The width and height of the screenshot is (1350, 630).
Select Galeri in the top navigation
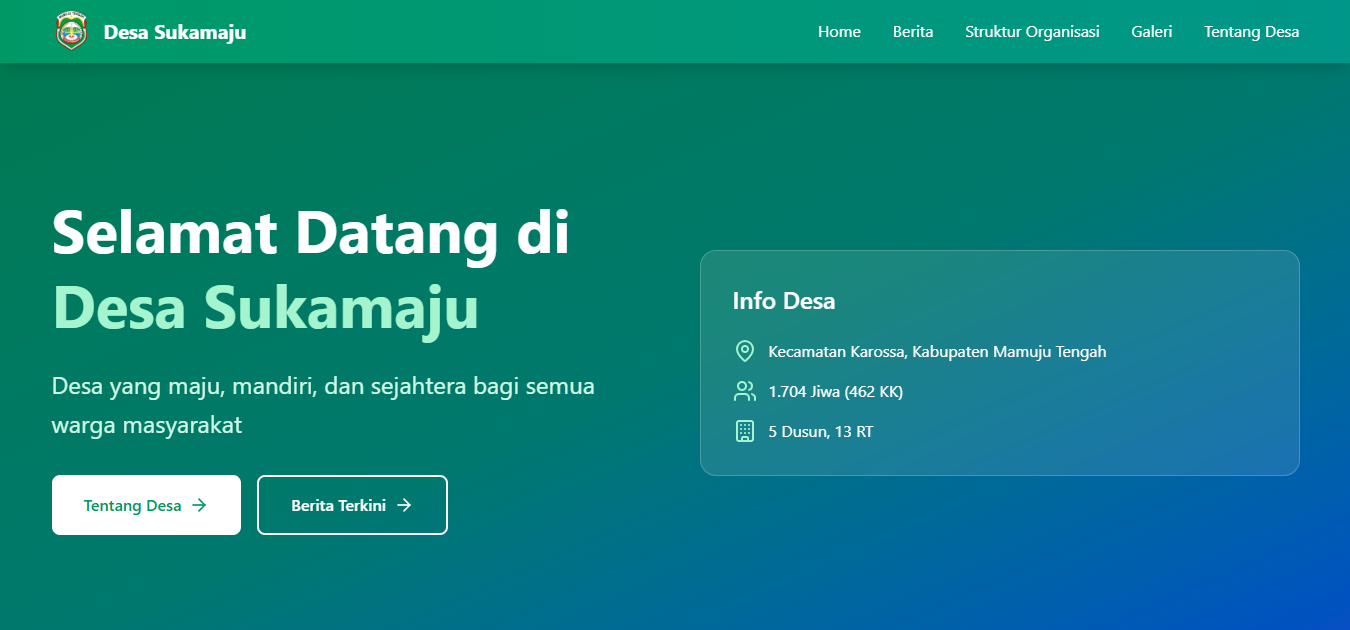click(1152, 32)
